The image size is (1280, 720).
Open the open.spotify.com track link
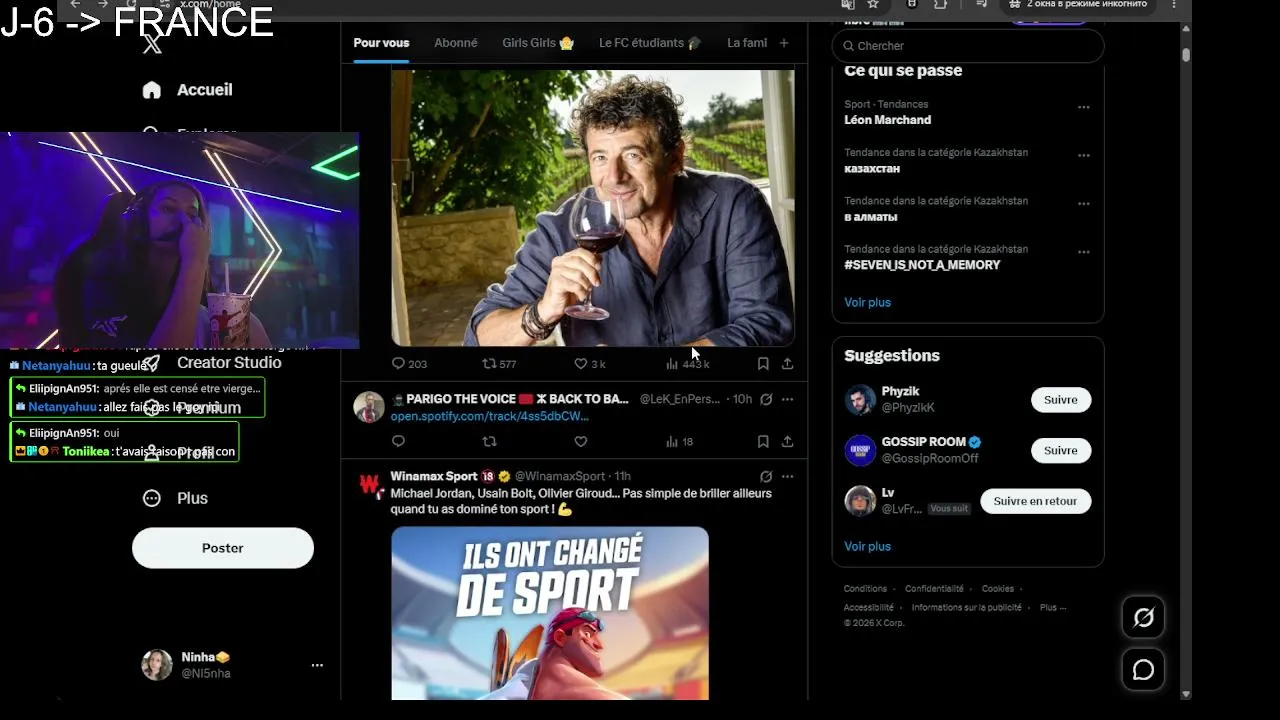(x=489, y=416)
